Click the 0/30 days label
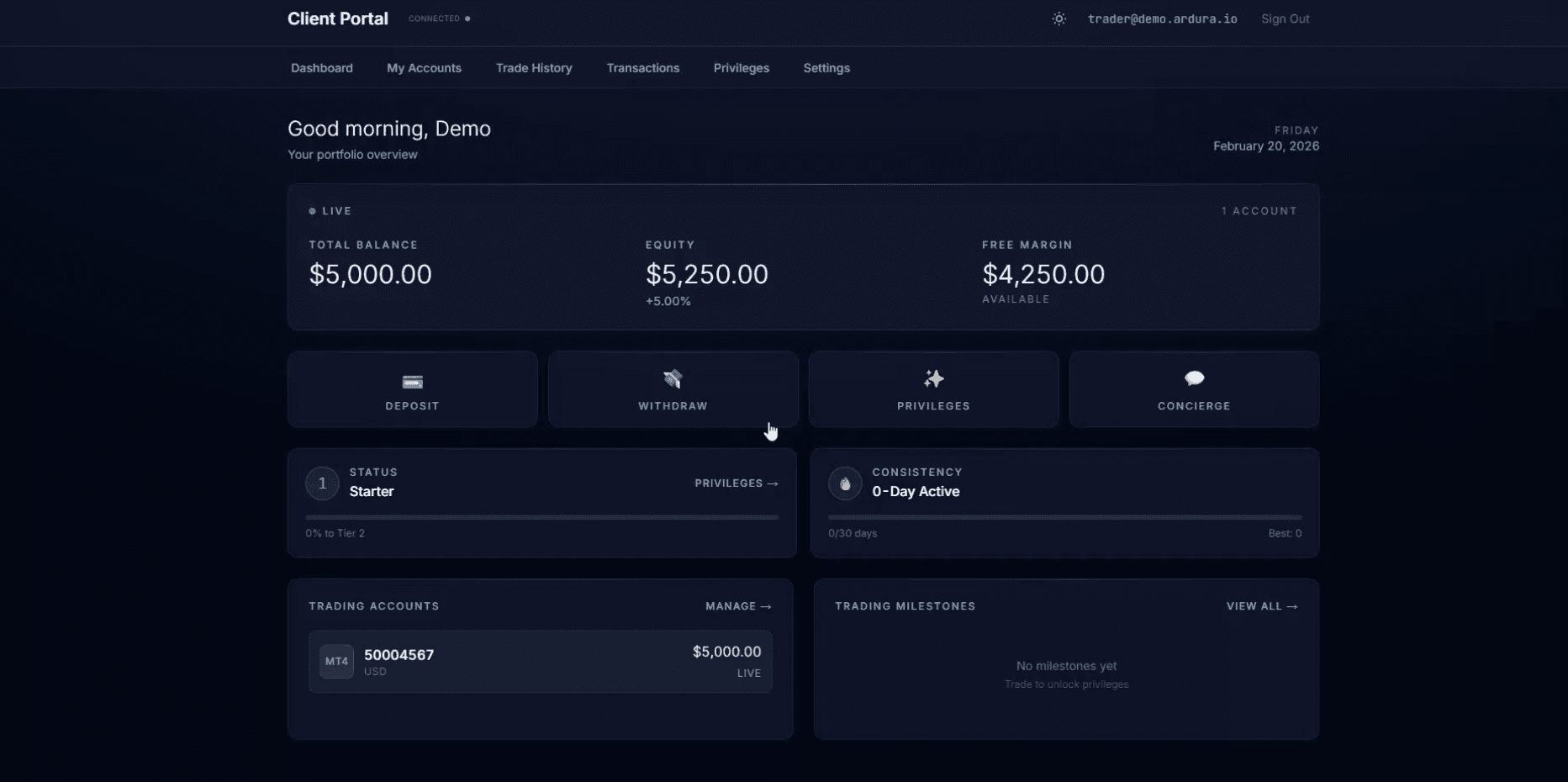Image resolution: width=1568 pixels, height=782 pixels. click(x=853, y=533)
